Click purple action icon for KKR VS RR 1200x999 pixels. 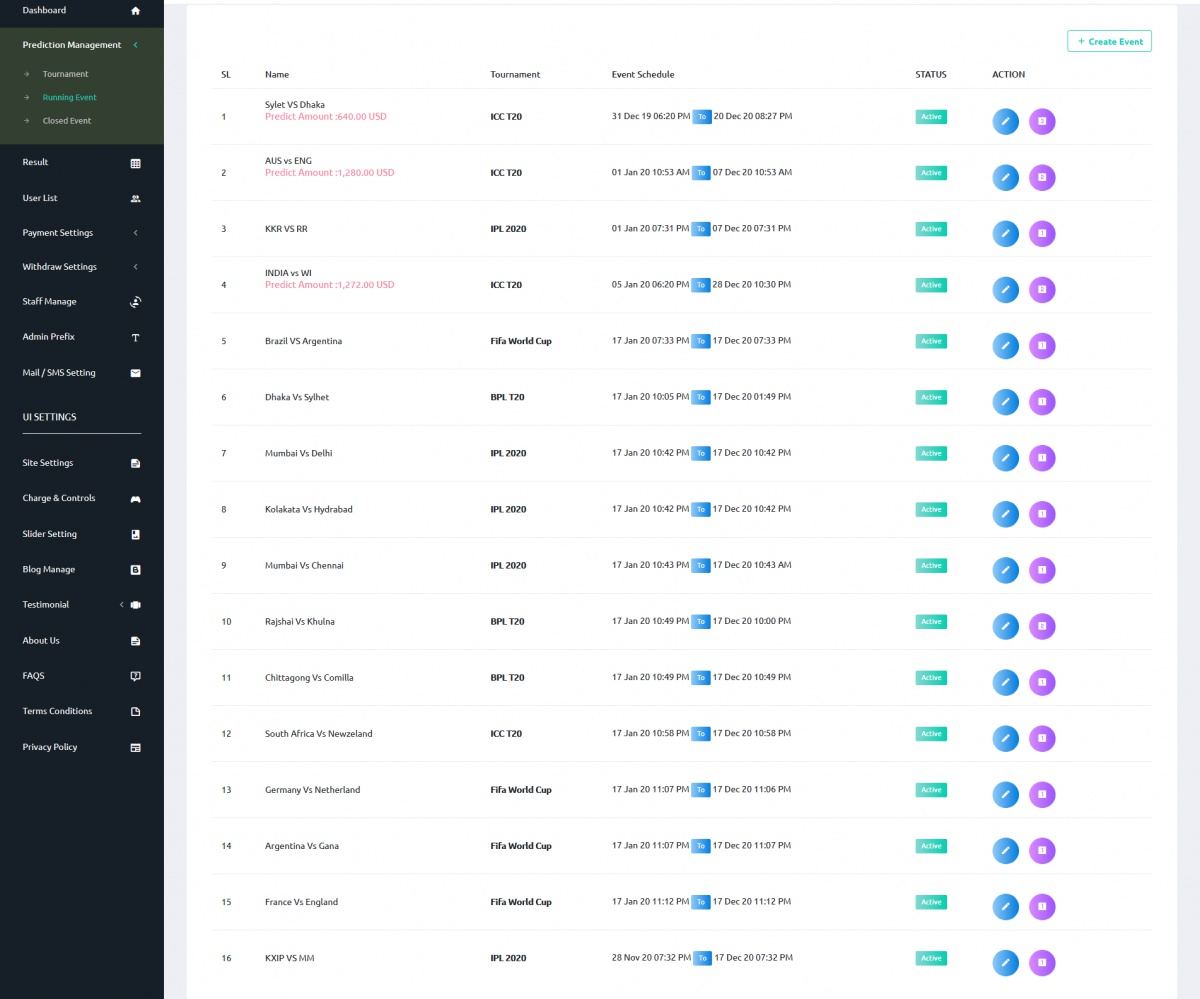pyautogui.click(x=1042, y=233)
